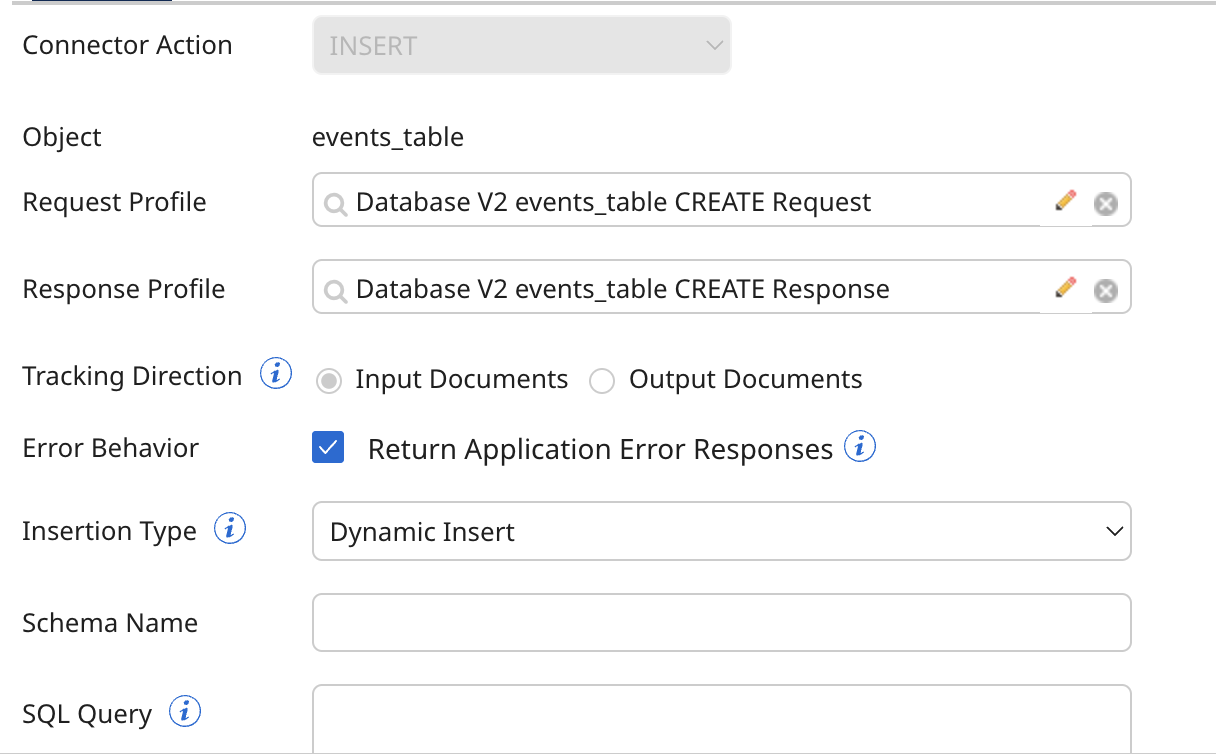The image size is (1216, 754).
Task: Open the Insertion Type info tooltip
Action: coord(229,528)
